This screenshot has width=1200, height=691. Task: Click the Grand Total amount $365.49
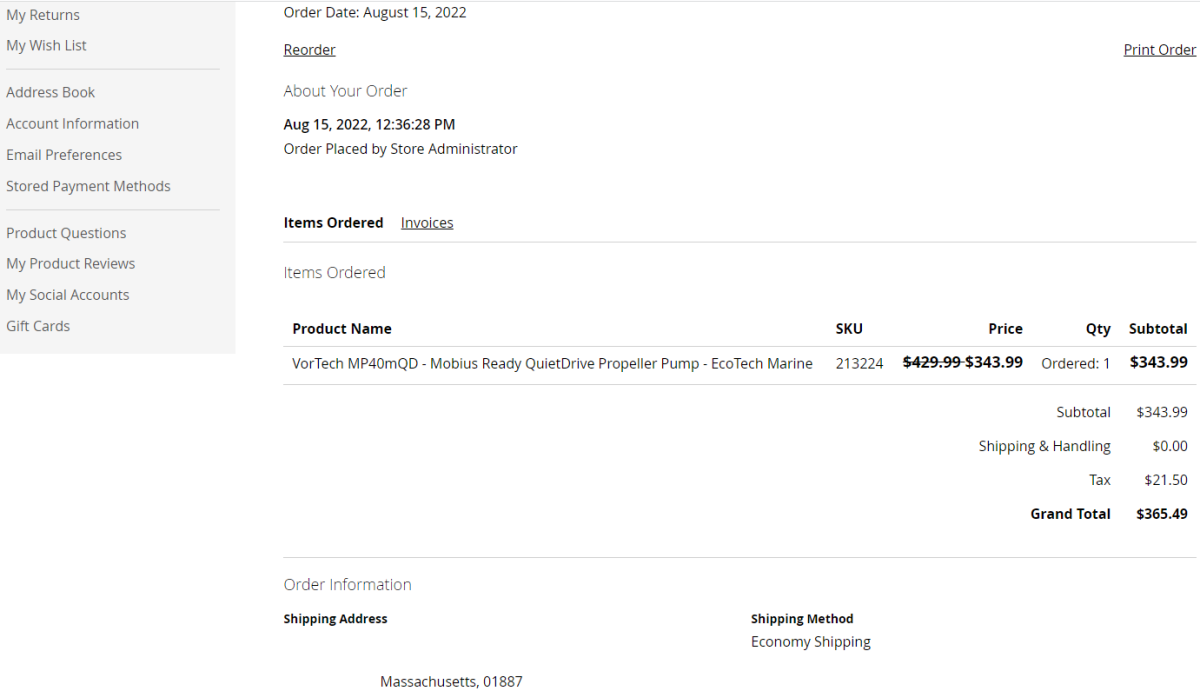click(x=1161, y=514)
